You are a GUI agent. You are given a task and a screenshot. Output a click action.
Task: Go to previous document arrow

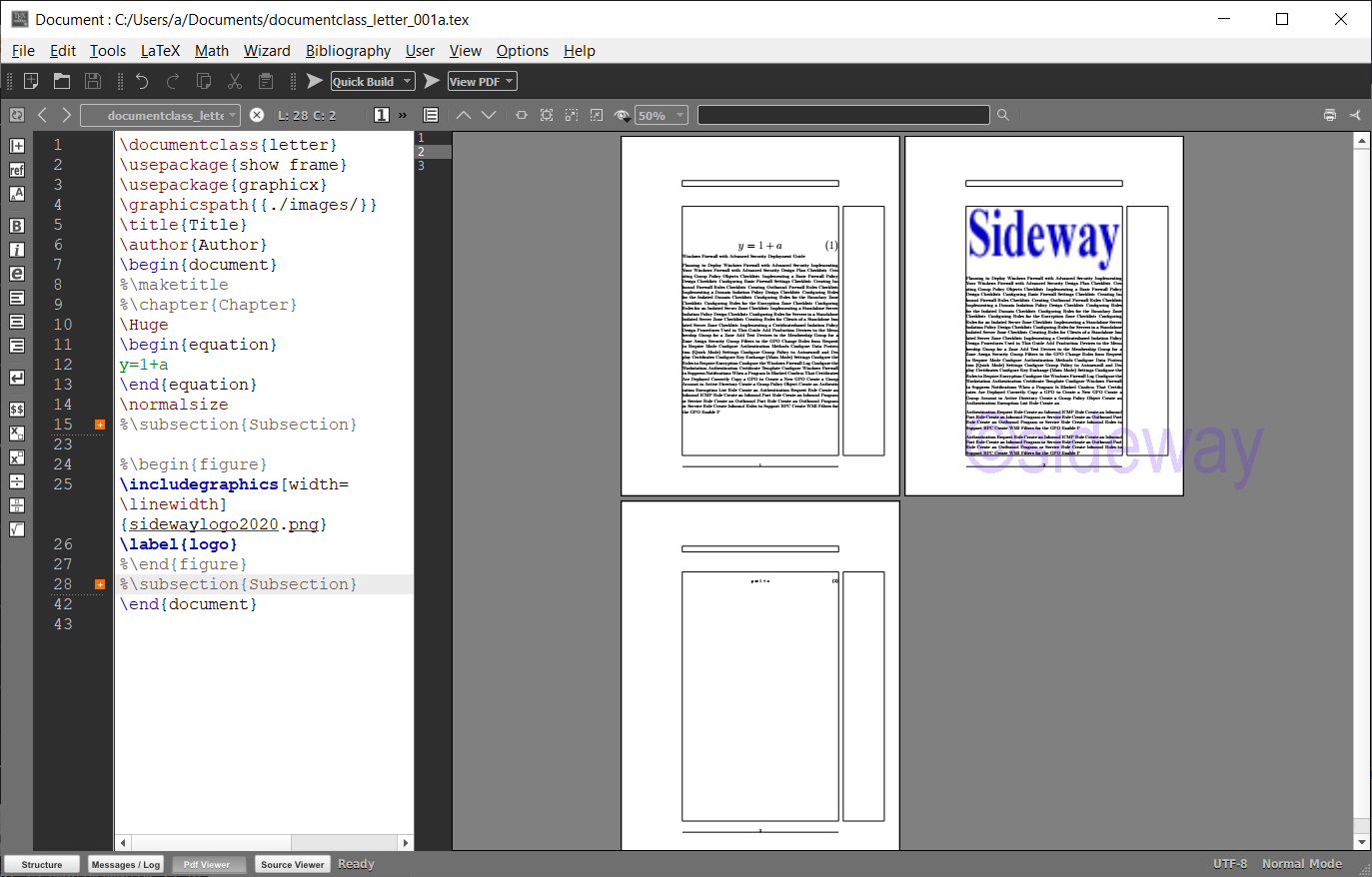[42, 115]
